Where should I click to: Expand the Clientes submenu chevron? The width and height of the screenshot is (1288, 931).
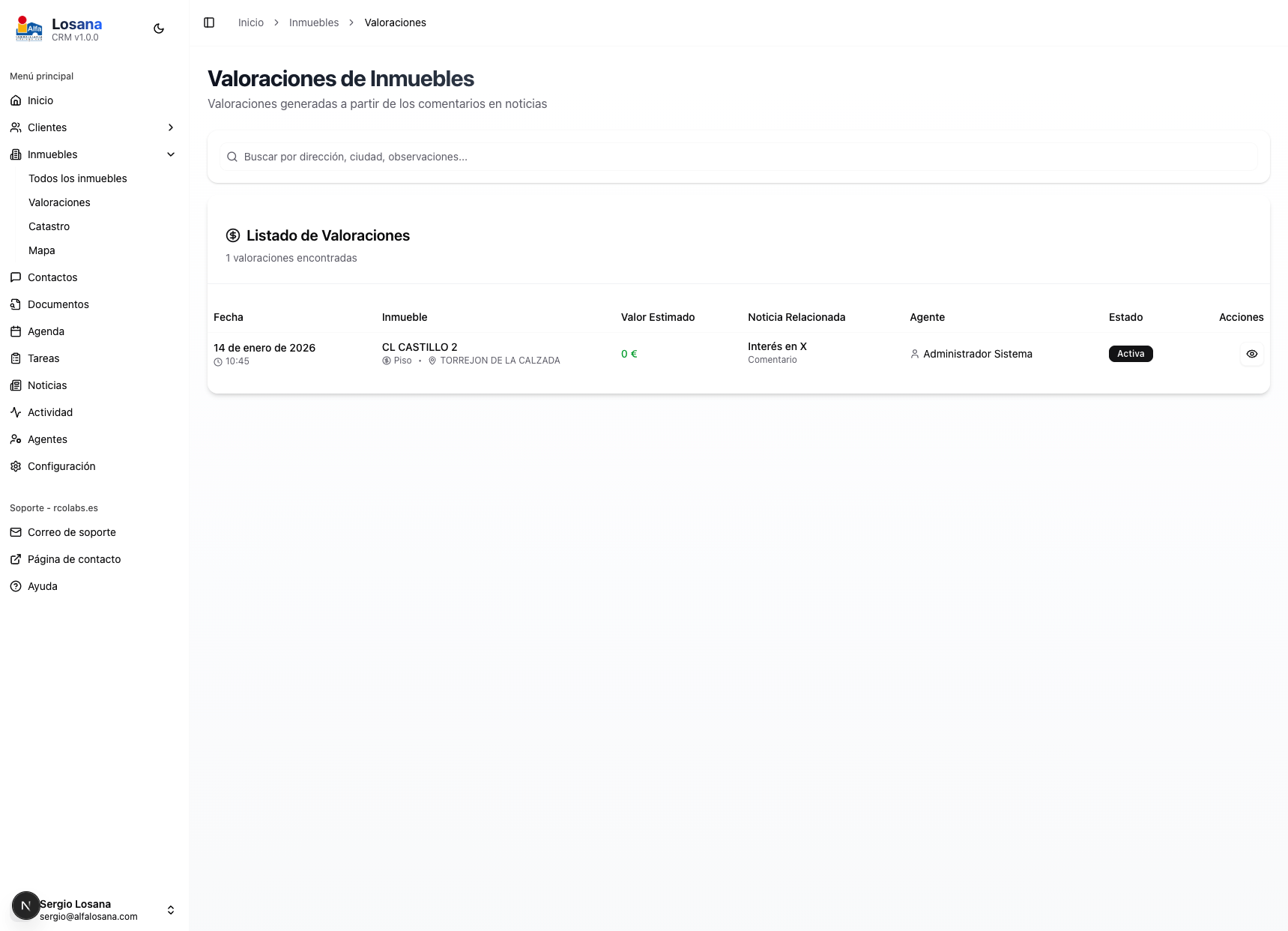171,127
